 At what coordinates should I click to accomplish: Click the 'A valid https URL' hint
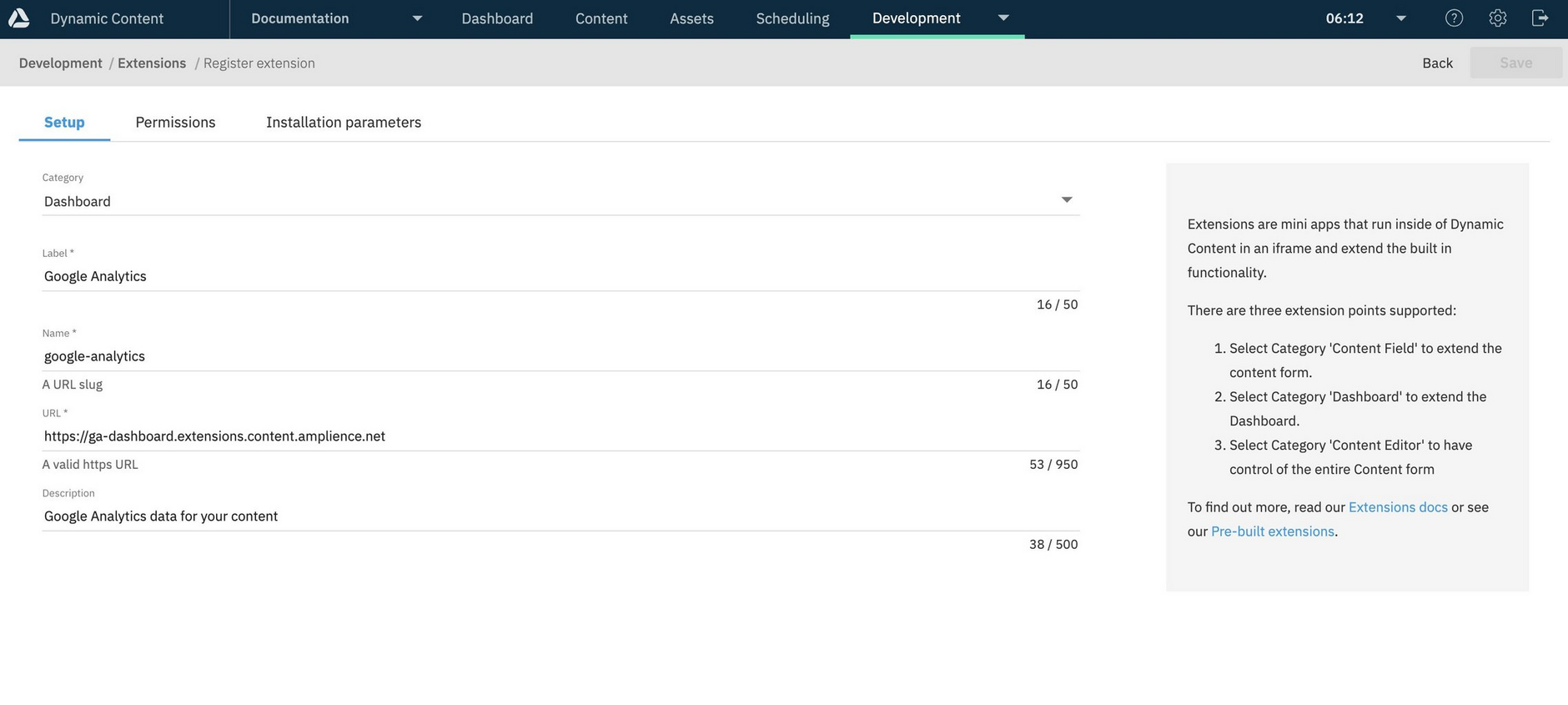90,464
